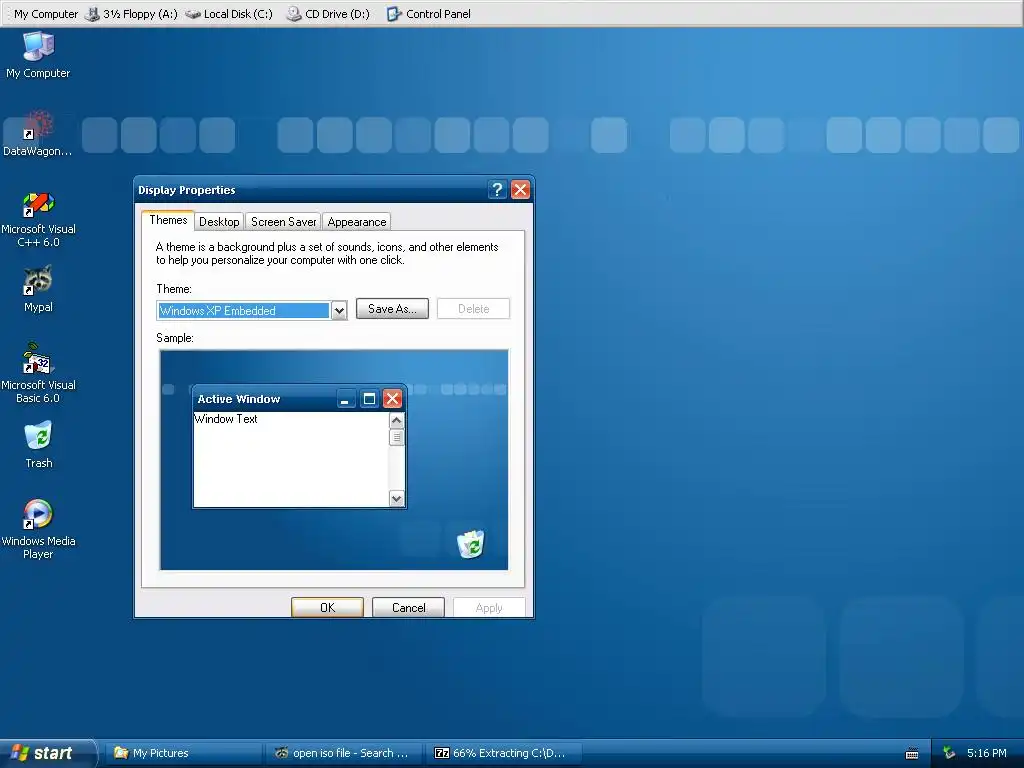Click the sample preview recycle bin icon

470,544
